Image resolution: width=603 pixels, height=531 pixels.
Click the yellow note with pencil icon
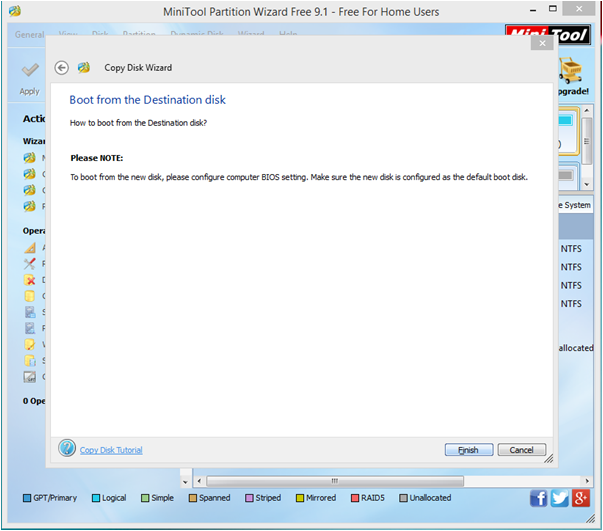click(x=30, y=344)
